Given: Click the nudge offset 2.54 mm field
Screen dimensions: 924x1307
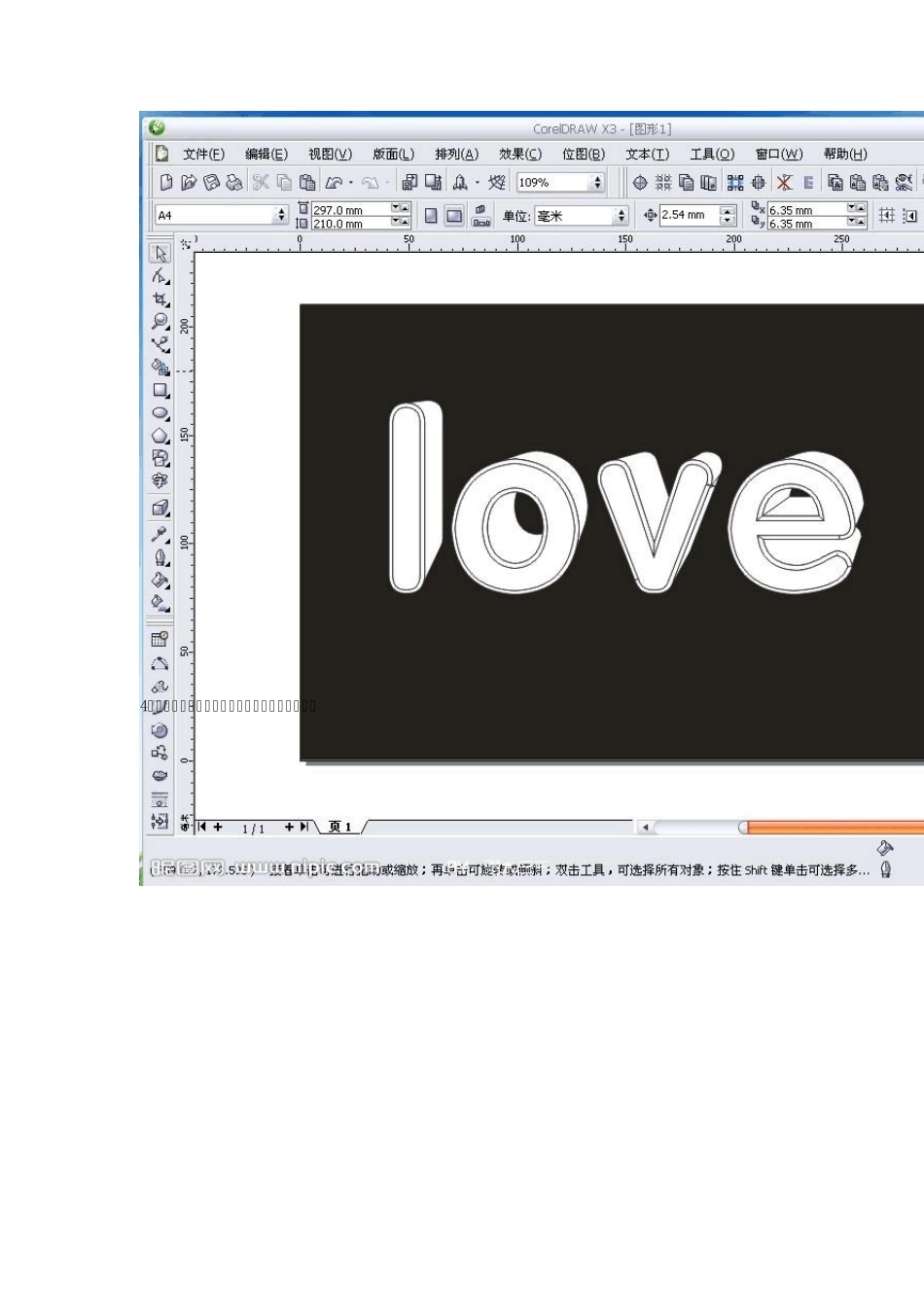Looking at the screenshot, I should (689, 216).
